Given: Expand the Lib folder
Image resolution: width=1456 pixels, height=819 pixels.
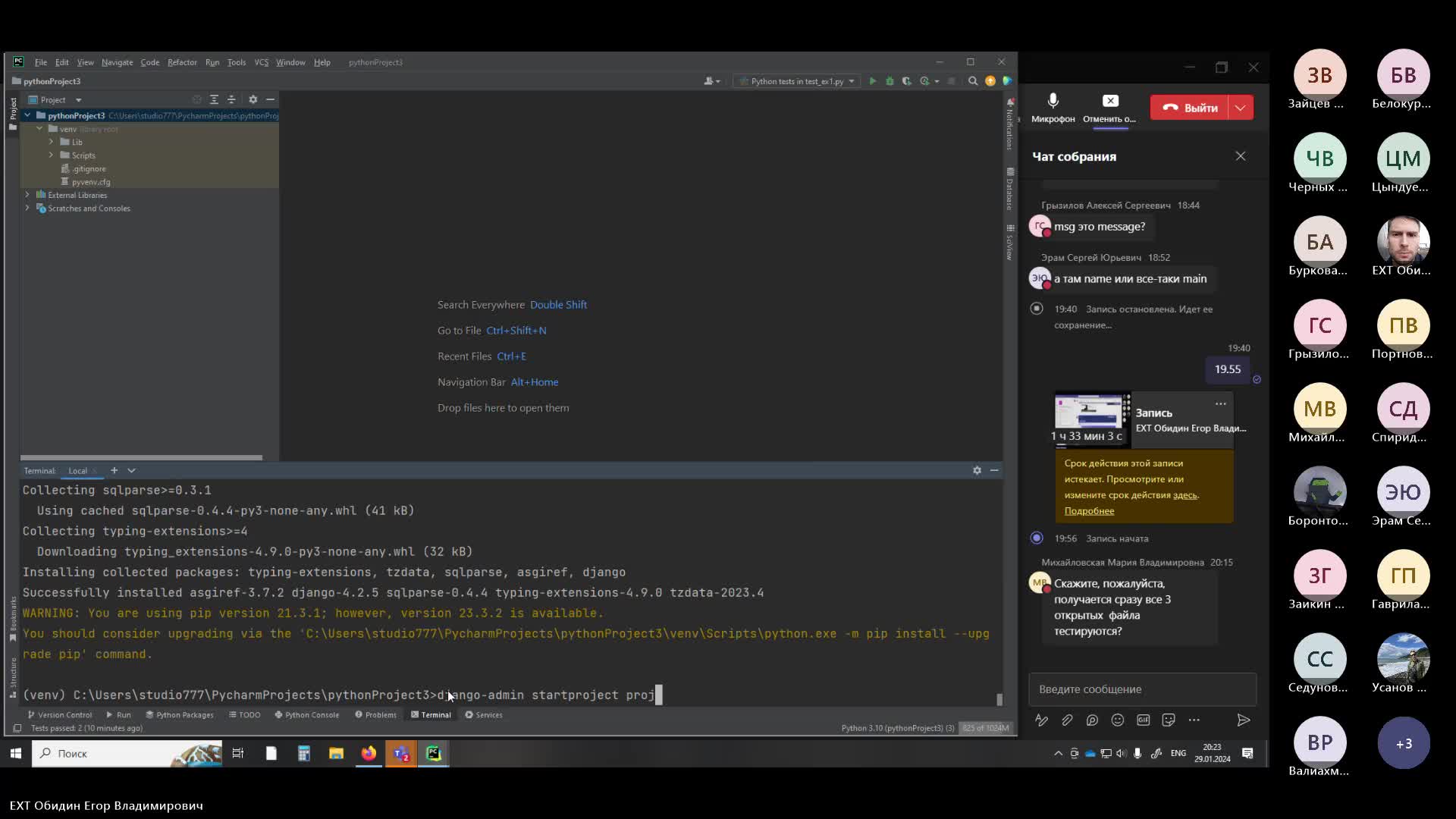Looking at the screenshot, I should pos(52,142).
